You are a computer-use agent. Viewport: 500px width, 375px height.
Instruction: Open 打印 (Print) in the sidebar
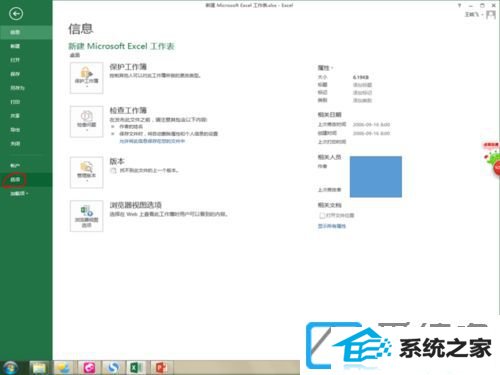point(26,102)
